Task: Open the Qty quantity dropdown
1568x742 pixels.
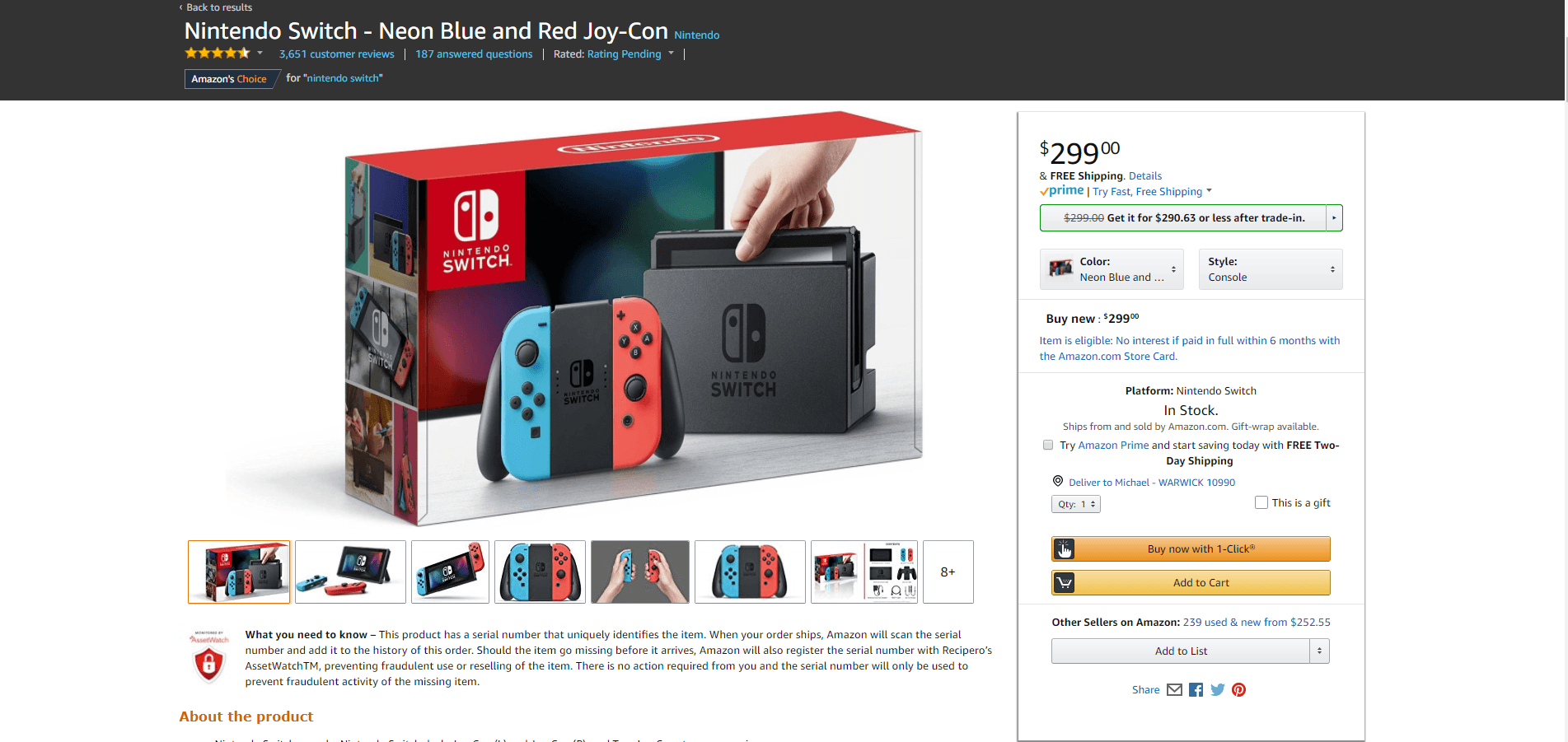Action: click(1075, 504)
